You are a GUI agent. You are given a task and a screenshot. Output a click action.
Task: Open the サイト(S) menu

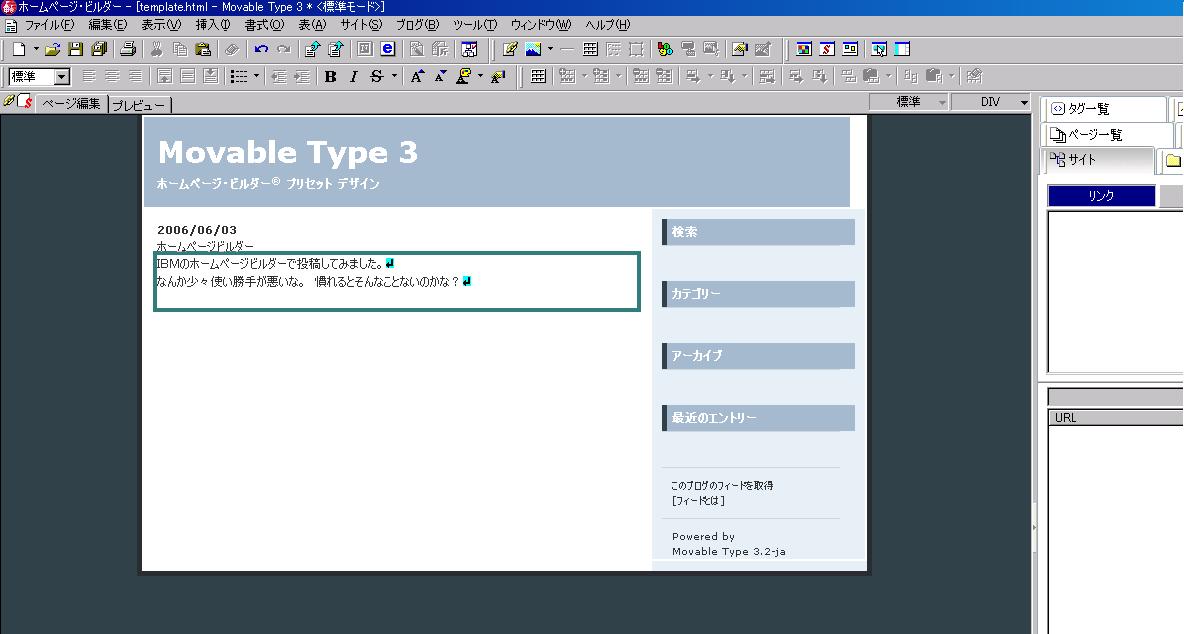coord(360,25)
